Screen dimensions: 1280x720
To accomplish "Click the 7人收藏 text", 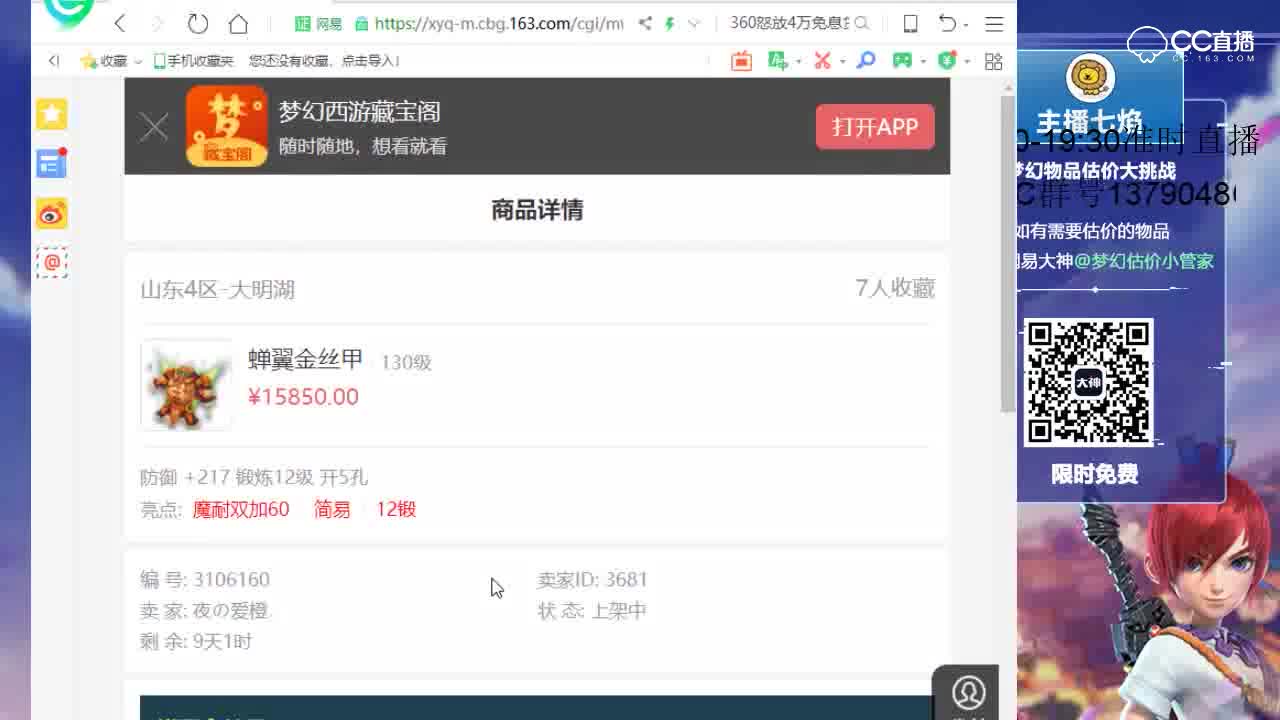I will click(x=895, y=288).
